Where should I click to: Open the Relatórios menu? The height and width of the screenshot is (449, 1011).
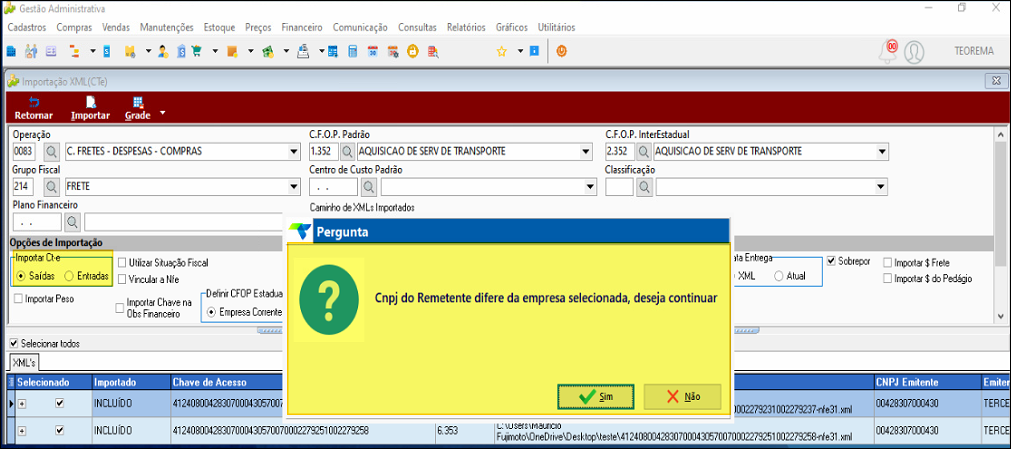click(466, 28)
